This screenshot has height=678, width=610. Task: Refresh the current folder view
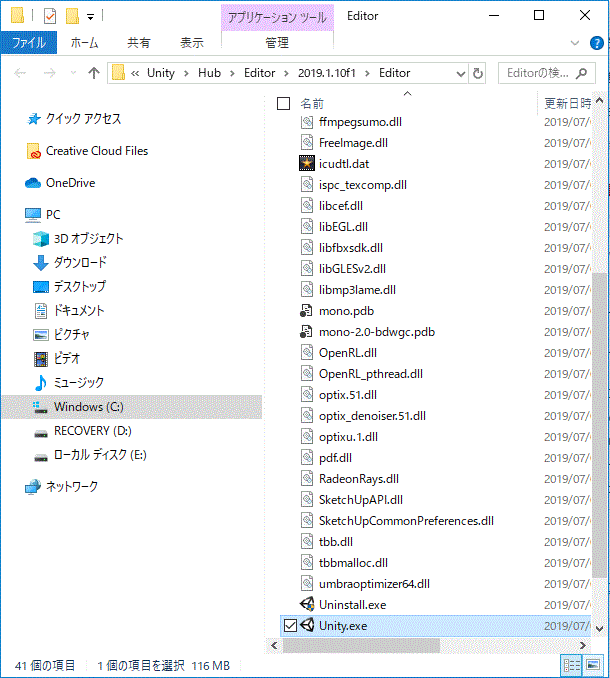478,73
